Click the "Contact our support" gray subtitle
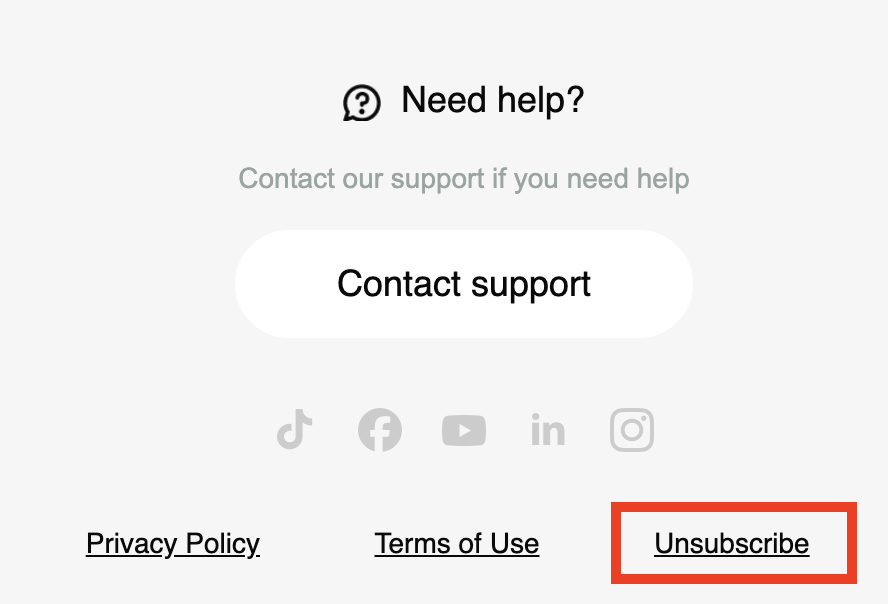 pyautogui.click(x=464, y=180)
